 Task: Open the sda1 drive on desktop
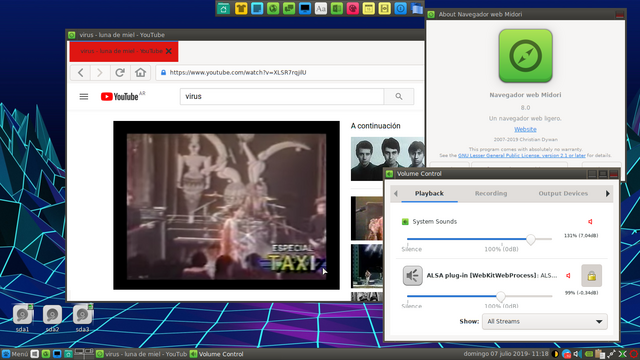[x=22, y=318]
